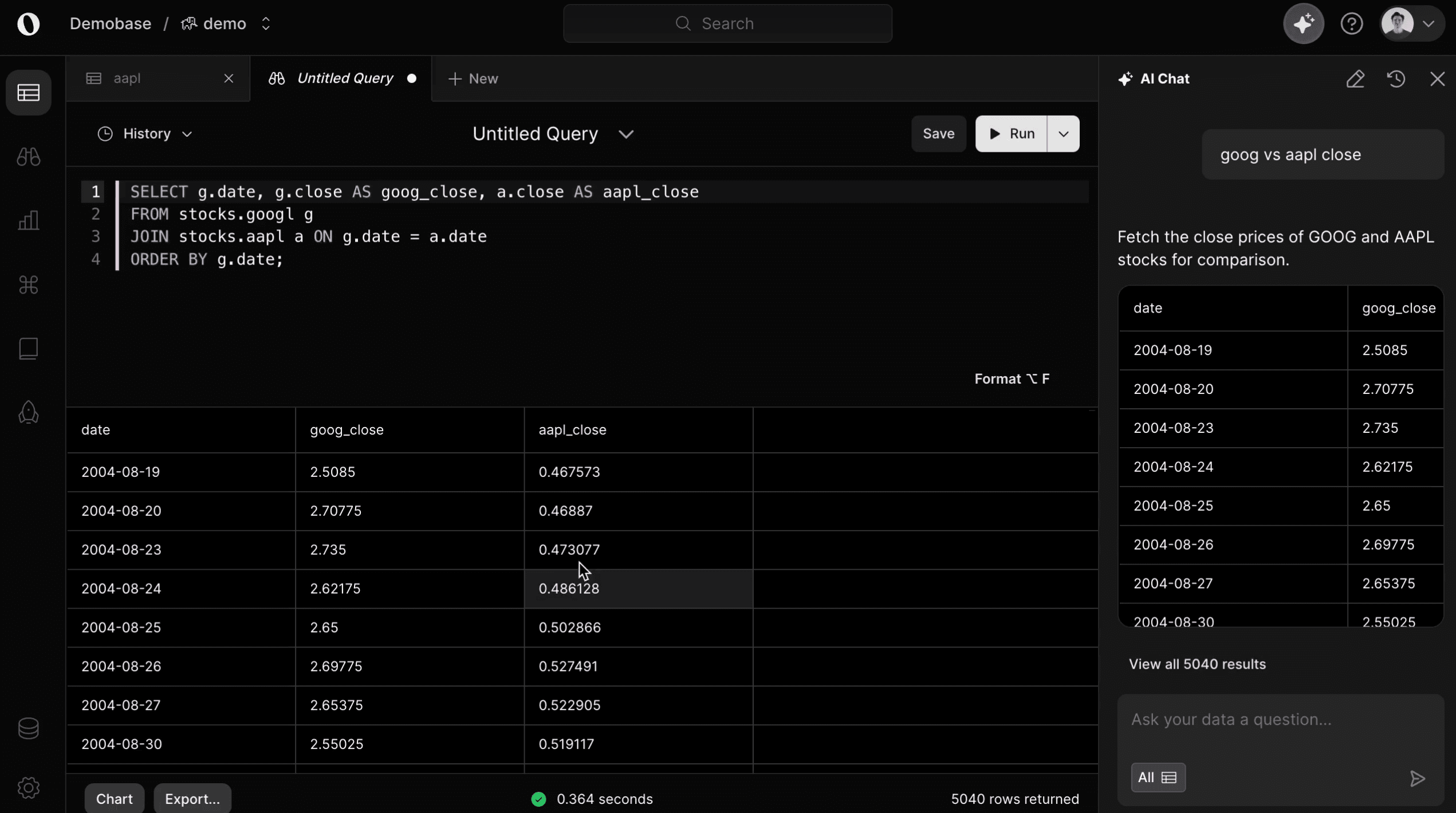Switch to the aapl table tab
The image size is (1456, 813).
point(158,78)
